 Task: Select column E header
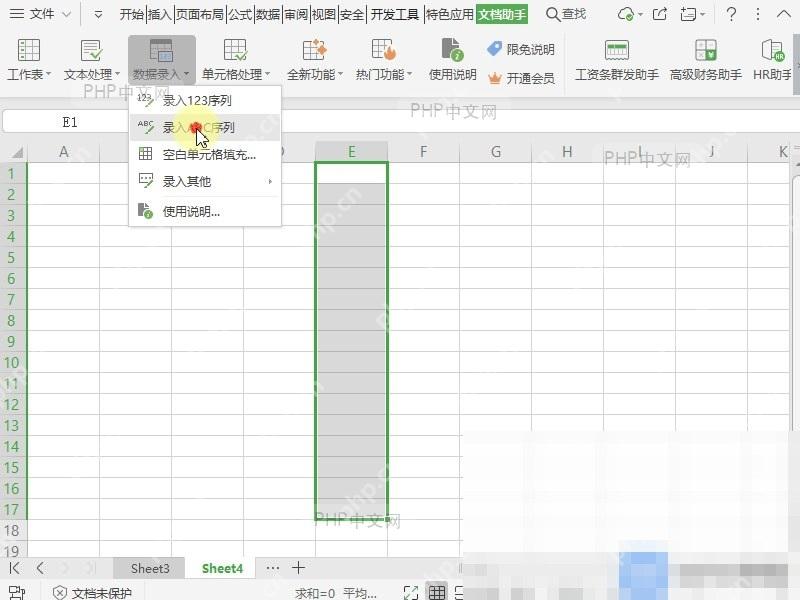[352, 152]
